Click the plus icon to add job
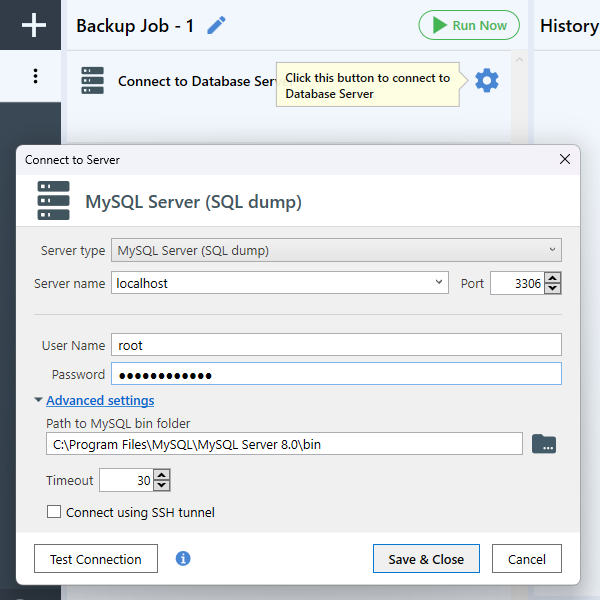Viewport: 600px width, 600px height. 34,25
